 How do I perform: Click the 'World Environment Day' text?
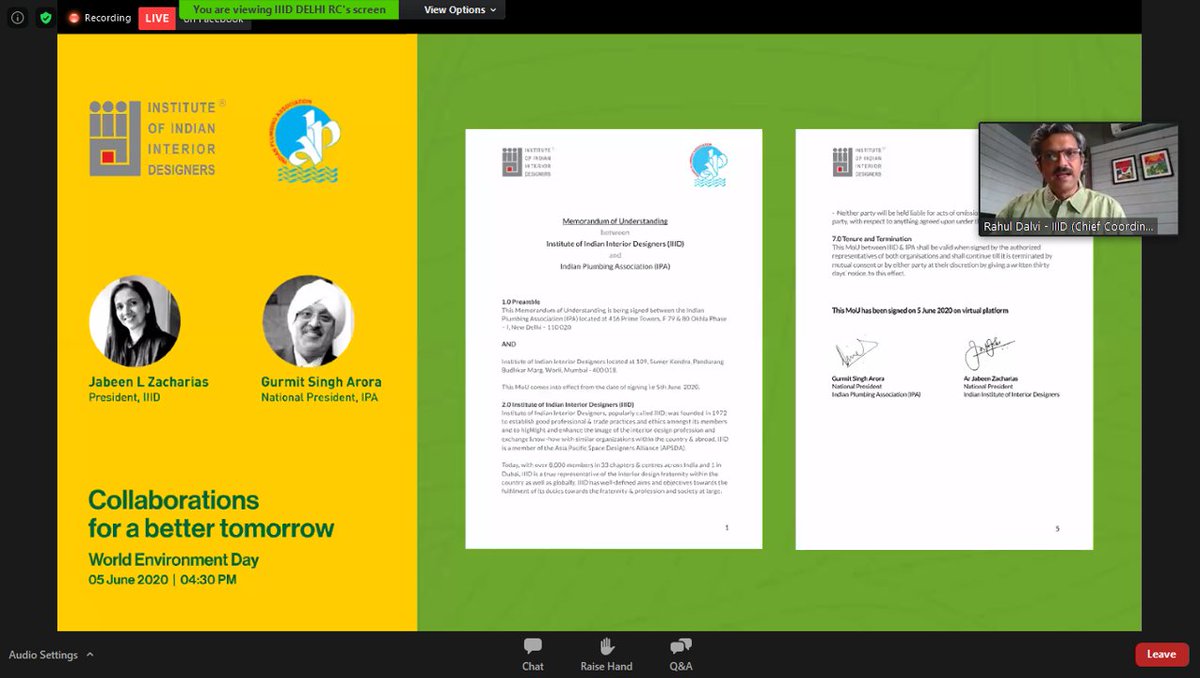(173, 560)
